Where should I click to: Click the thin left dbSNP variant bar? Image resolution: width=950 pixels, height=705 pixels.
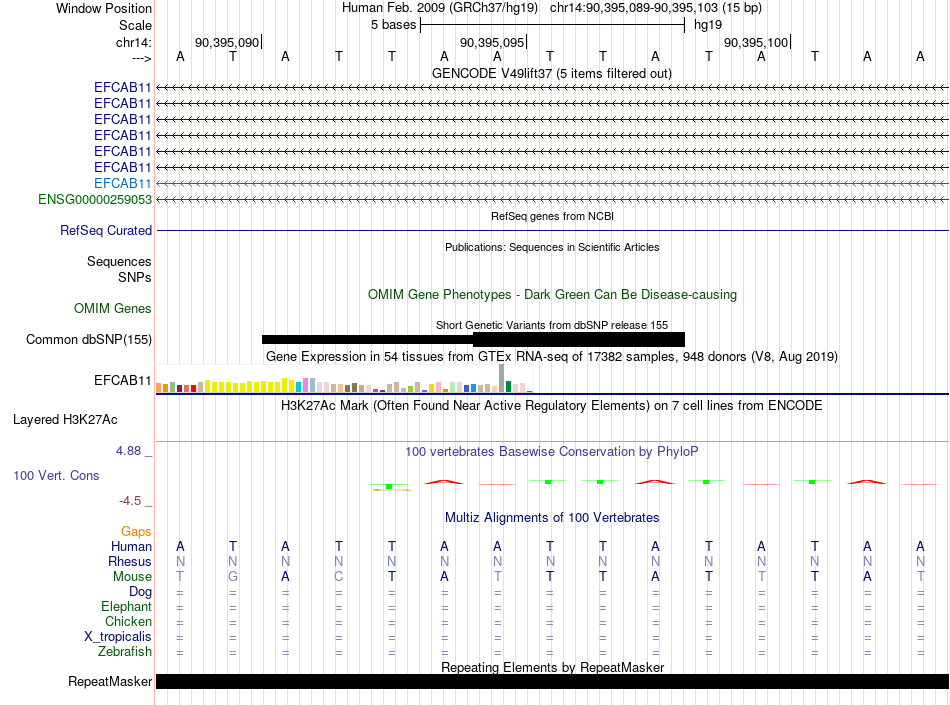[367, 339]
